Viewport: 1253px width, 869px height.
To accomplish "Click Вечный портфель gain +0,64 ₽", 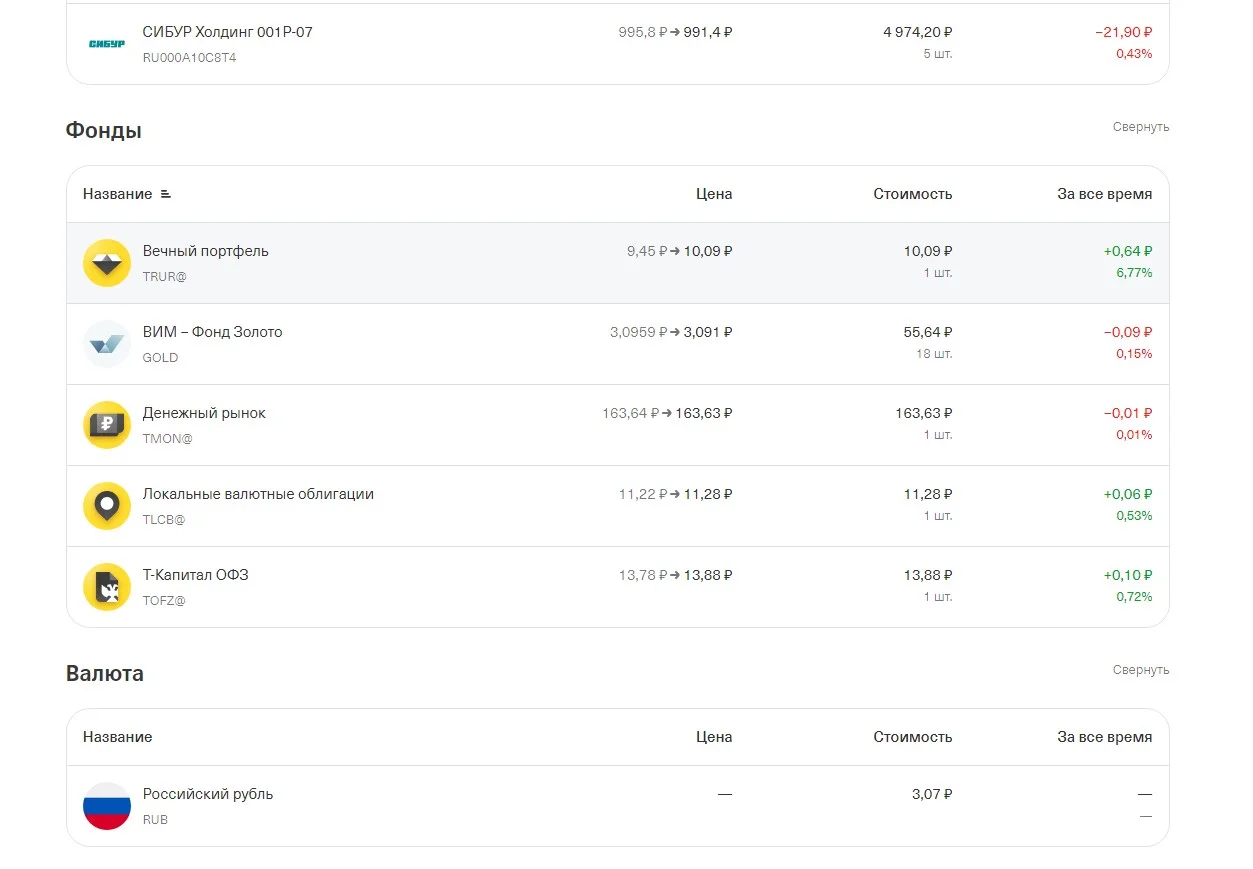I will (1128, 251).
